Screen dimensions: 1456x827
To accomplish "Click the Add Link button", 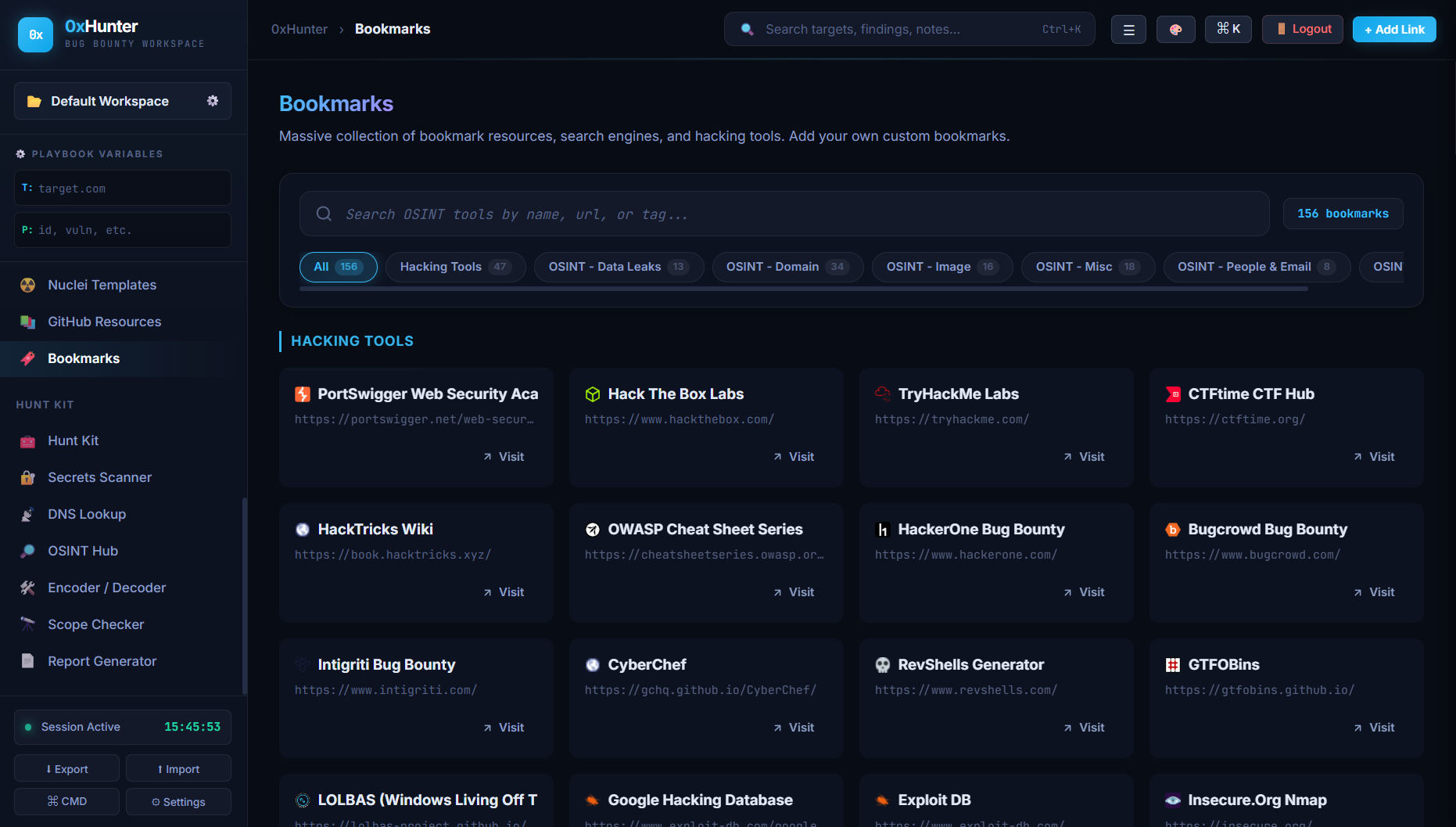I will tap(1394, 30).
